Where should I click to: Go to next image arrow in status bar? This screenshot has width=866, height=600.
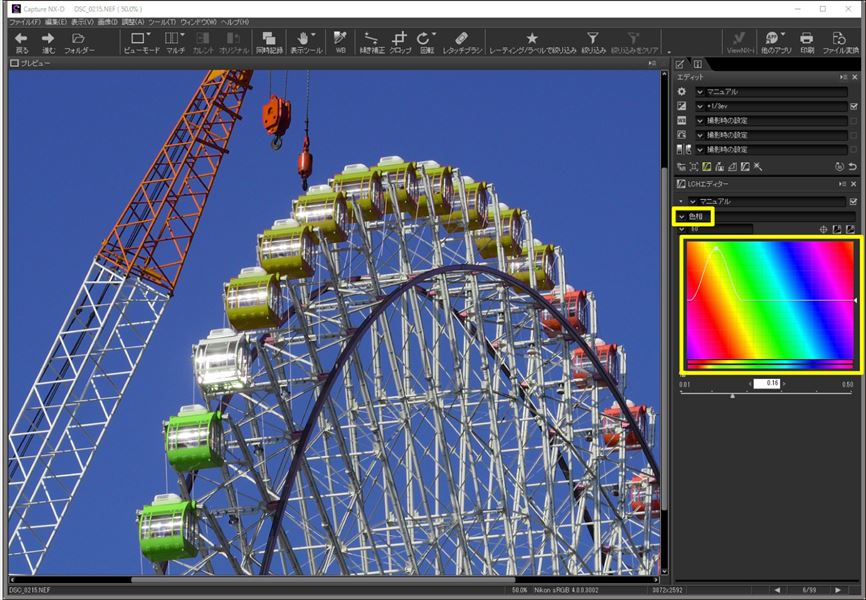point(838,591)
